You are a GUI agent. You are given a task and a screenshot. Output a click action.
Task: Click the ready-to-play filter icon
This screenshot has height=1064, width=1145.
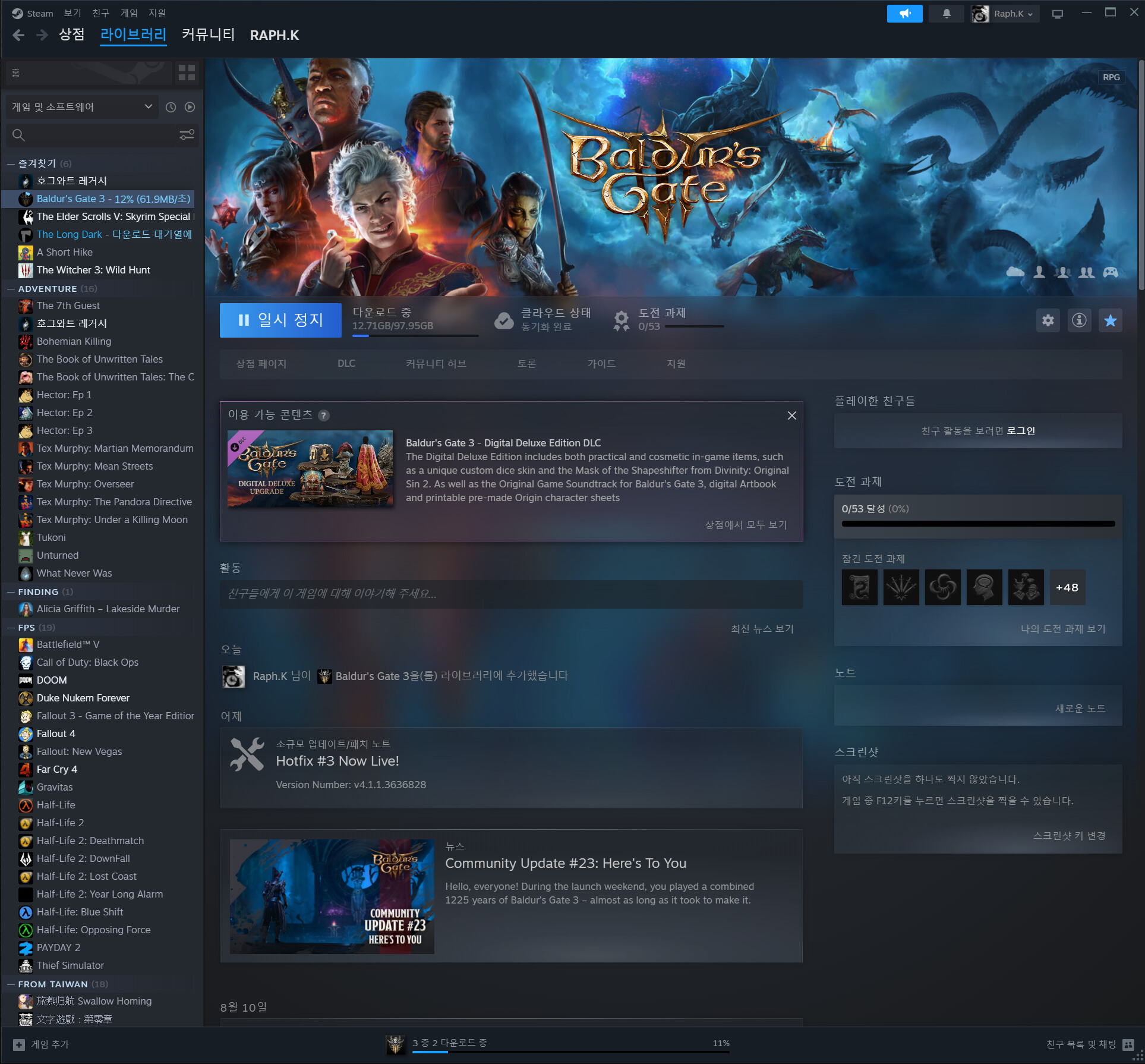pyautogui.click(x=190, y=107)
